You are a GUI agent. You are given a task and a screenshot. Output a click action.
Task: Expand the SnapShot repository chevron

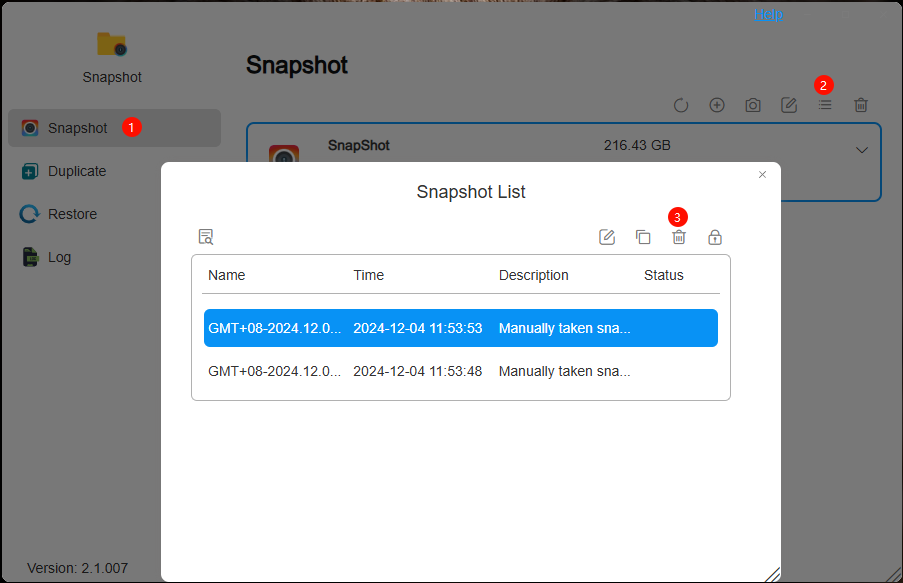pyautogui.click(x=862, y=150)
